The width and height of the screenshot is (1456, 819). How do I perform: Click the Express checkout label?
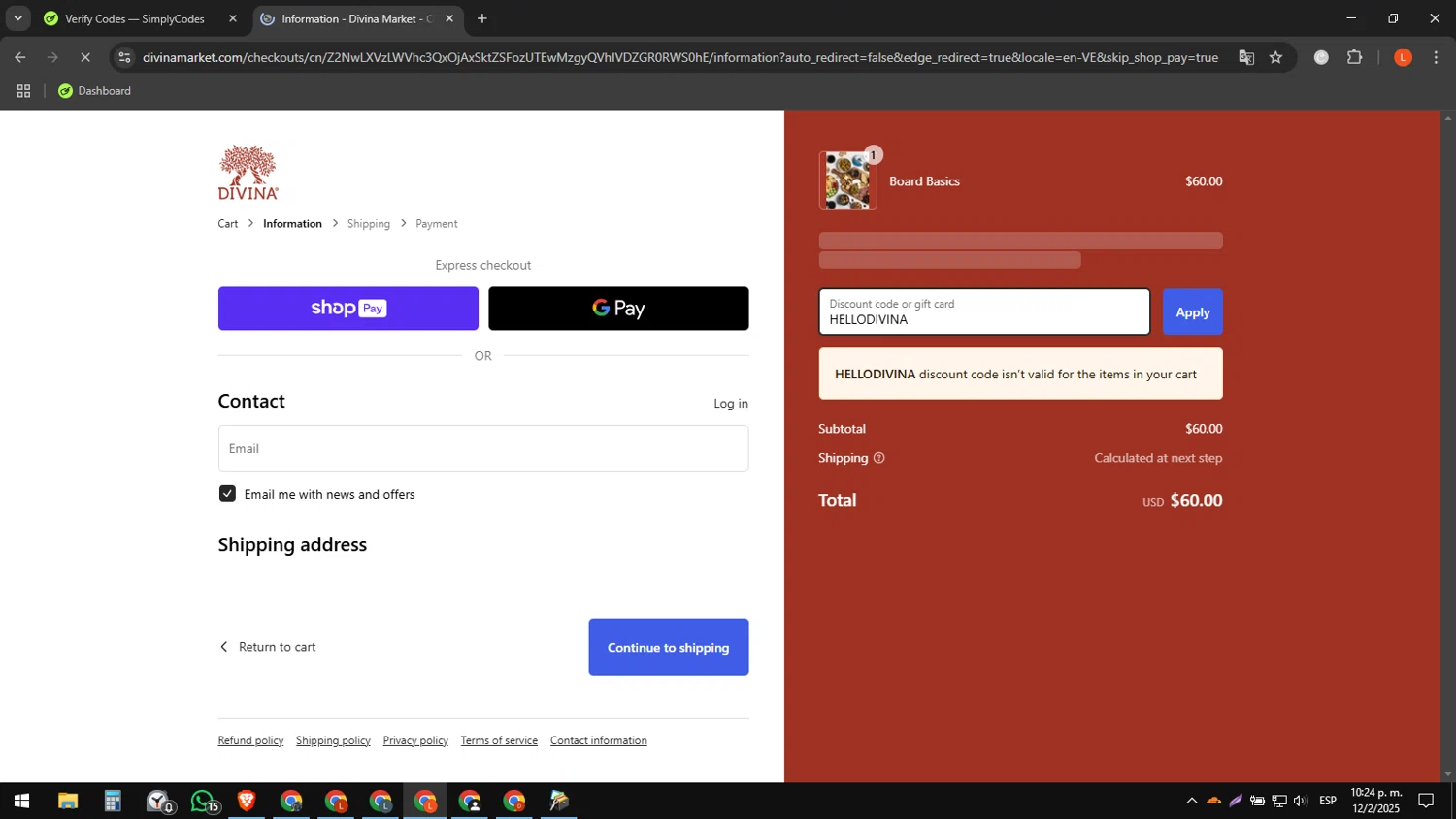(483, 266)
